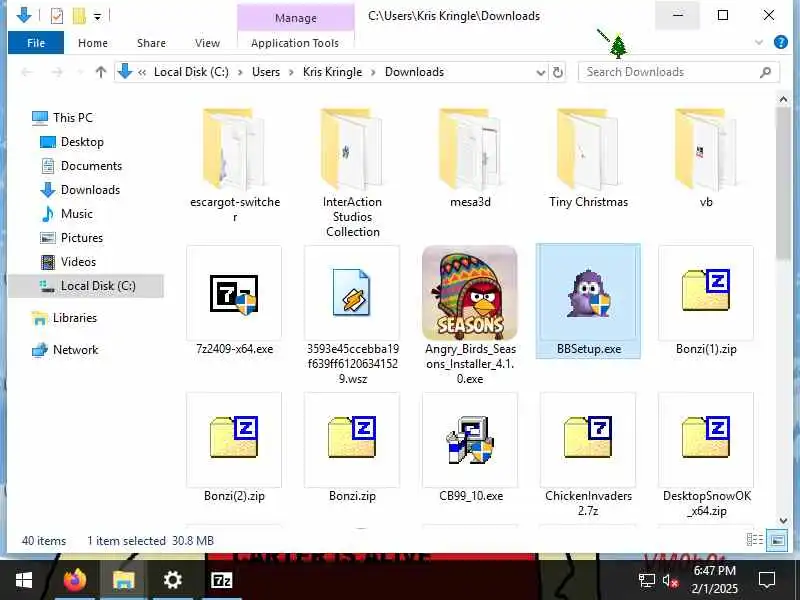This screenshot has height=600, width=800.
Task: Switch to the Home ribbon tab
Action: click(92, 43)
